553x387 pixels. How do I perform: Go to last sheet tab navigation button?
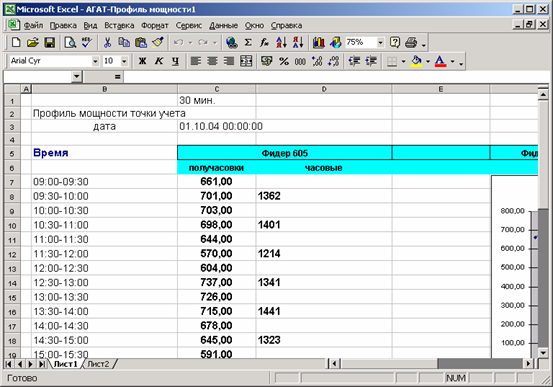coord(42,364)
